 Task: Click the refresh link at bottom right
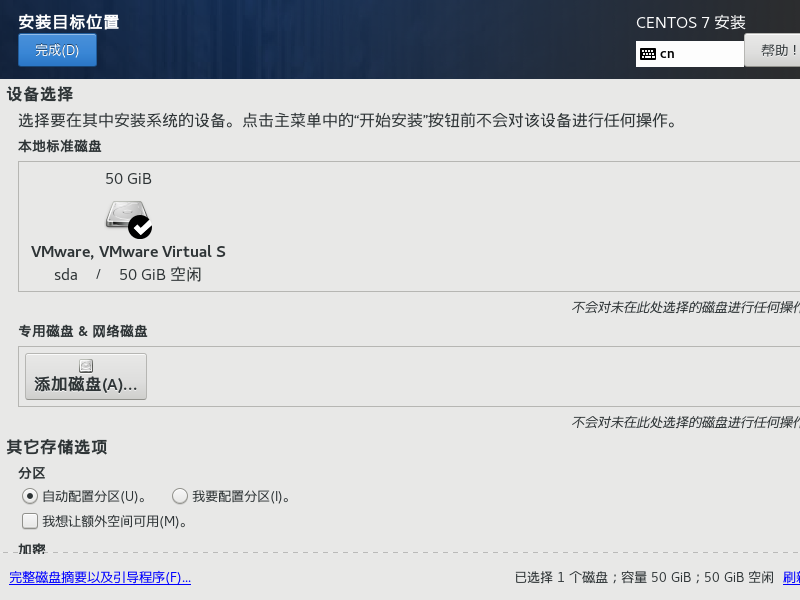[791, 578]
